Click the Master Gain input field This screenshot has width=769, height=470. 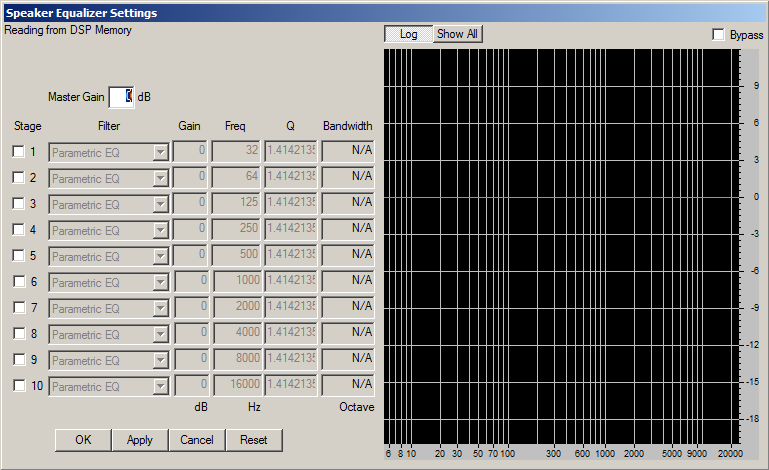[120, 97]
